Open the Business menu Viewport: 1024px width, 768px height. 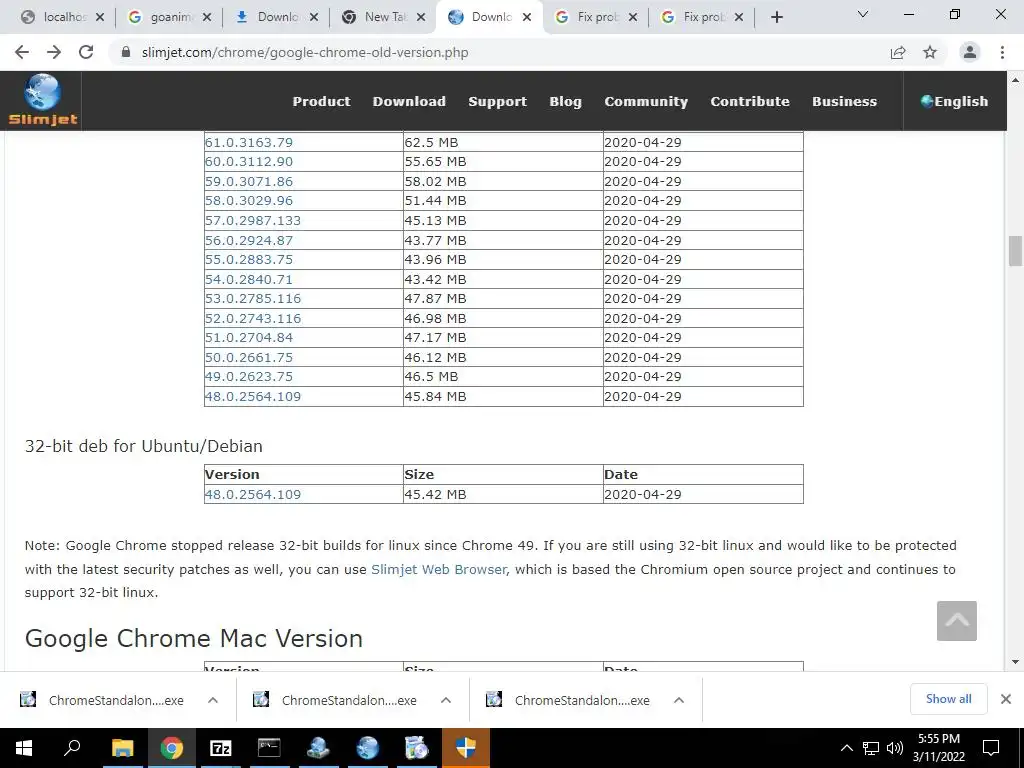coord(844,101)
